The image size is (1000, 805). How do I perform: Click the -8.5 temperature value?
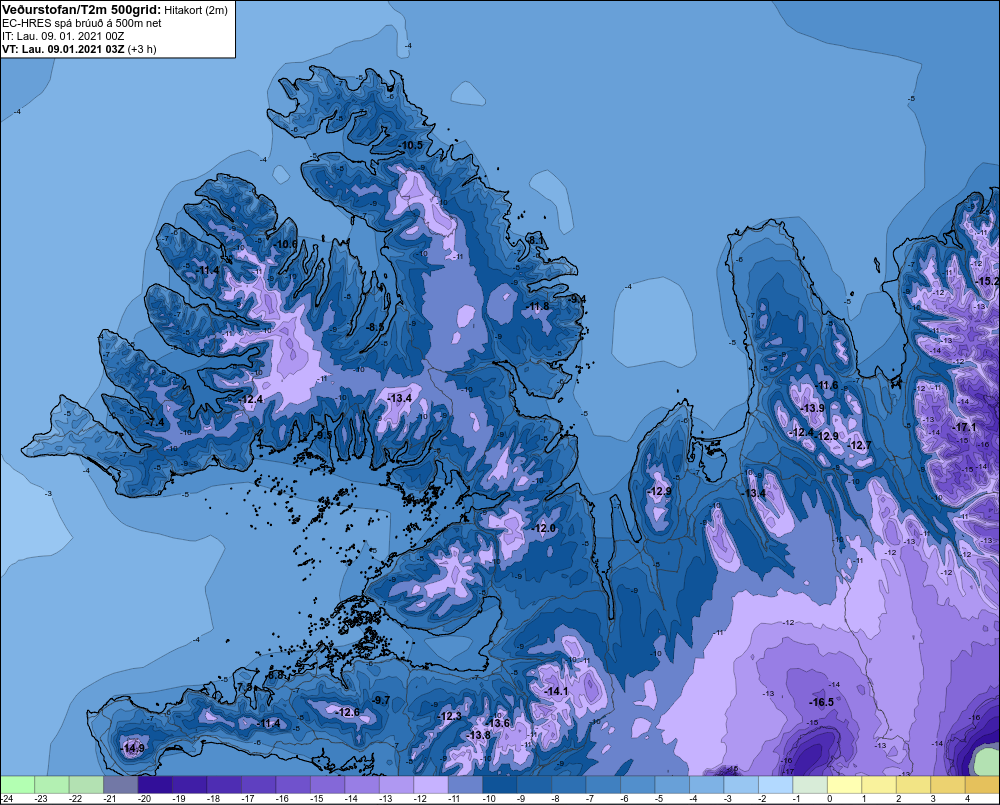376,327
